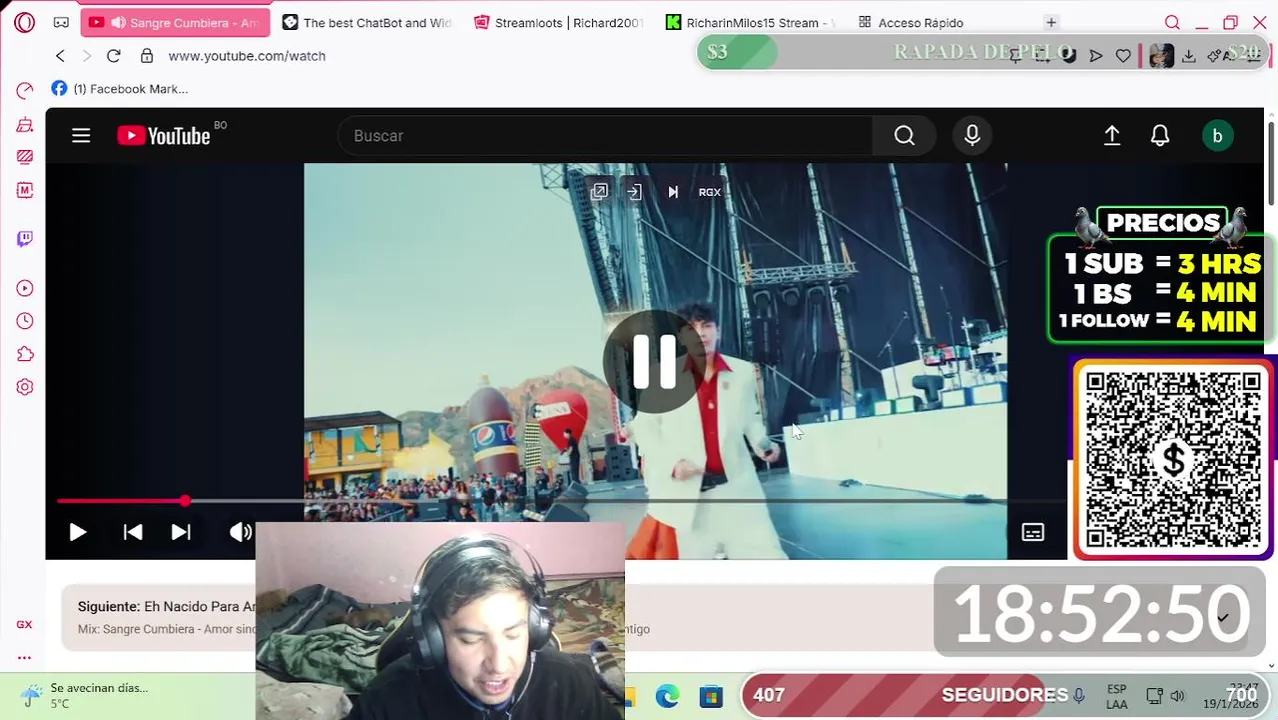
Task: Skip track with top overlay next icon
Action: [x=673, y=192]
